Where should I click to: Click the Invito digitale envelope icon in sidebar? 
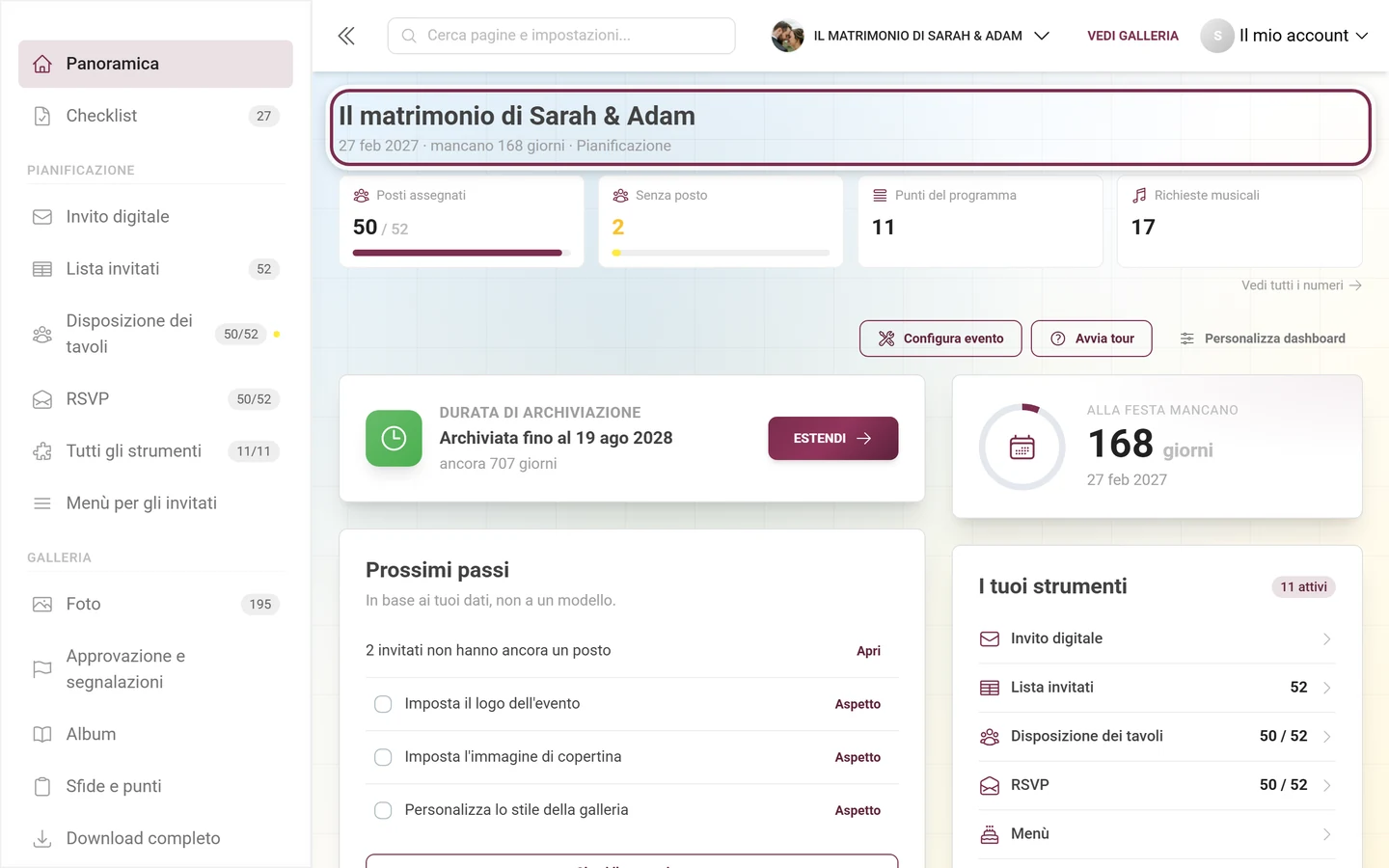pyautogui.click(x=42, y=217)
